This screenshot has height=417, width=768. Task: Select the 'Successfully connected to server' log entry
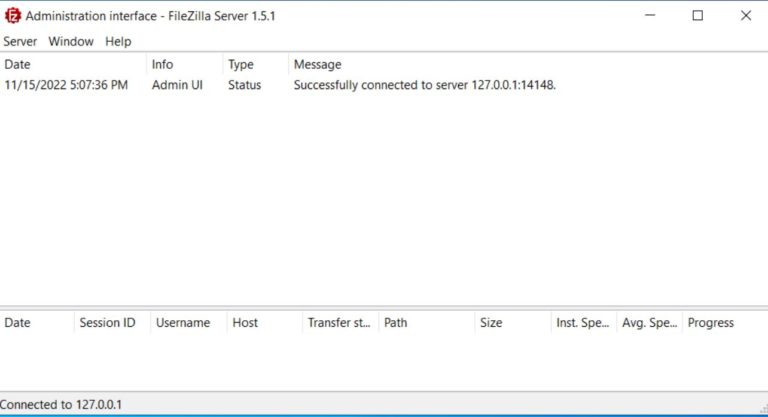[x=384, y=85]
